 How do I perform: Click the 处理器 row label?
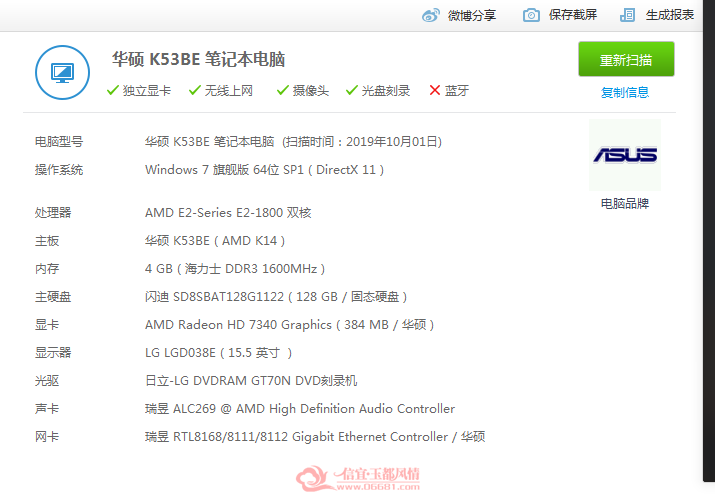(53, 213)
